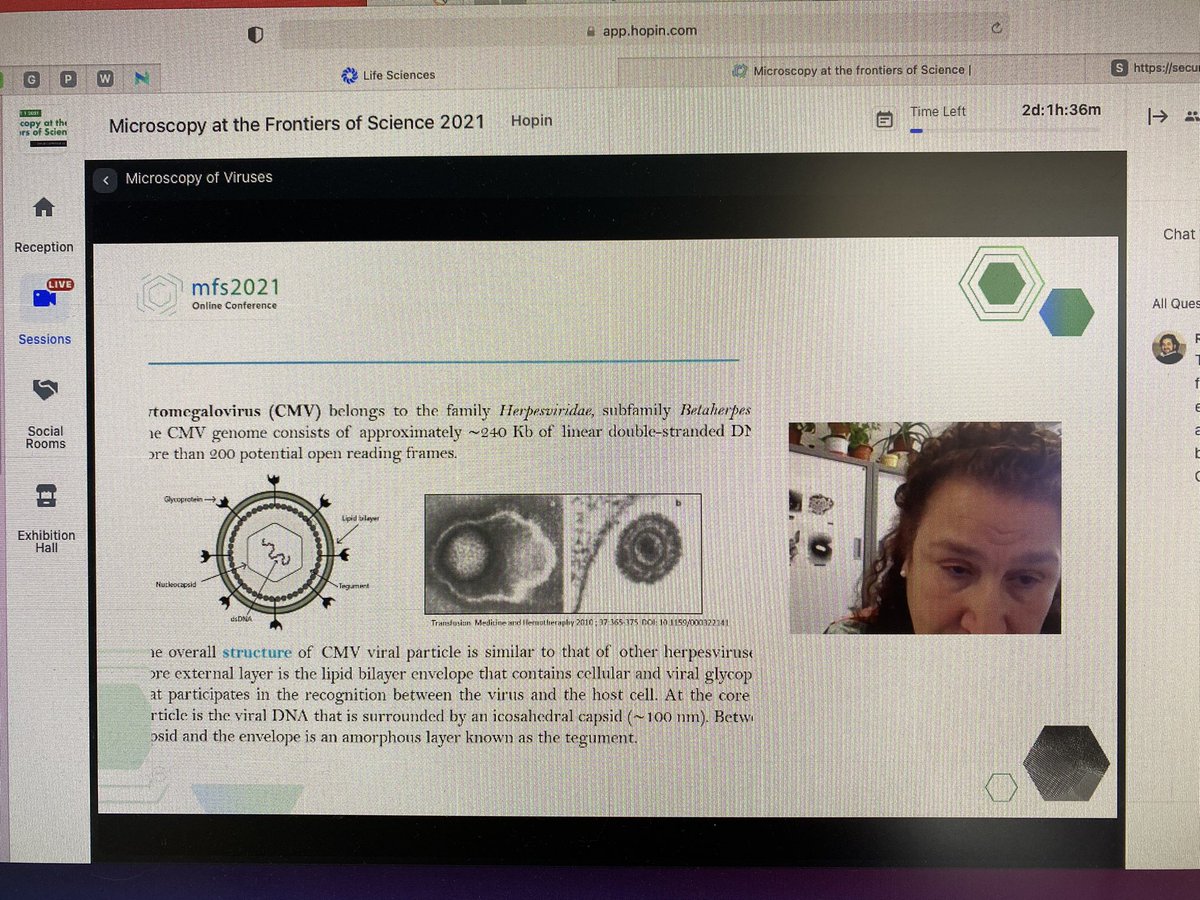Viewport: 1200px width, 900px height.
Task: Switch to Microscopy at the frontiers tab
Action: tap(852, 70)
